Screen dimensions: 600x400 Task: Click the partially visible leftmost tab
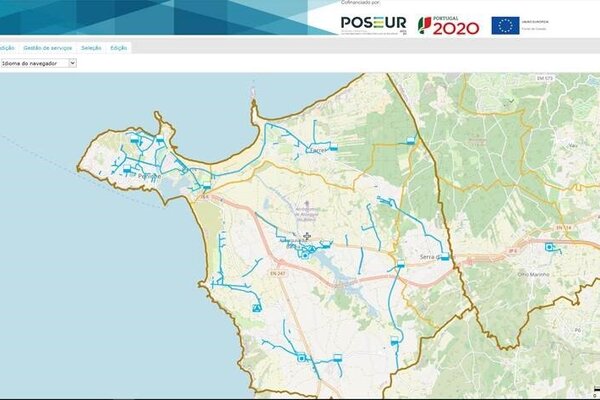(x=7, y=47)
